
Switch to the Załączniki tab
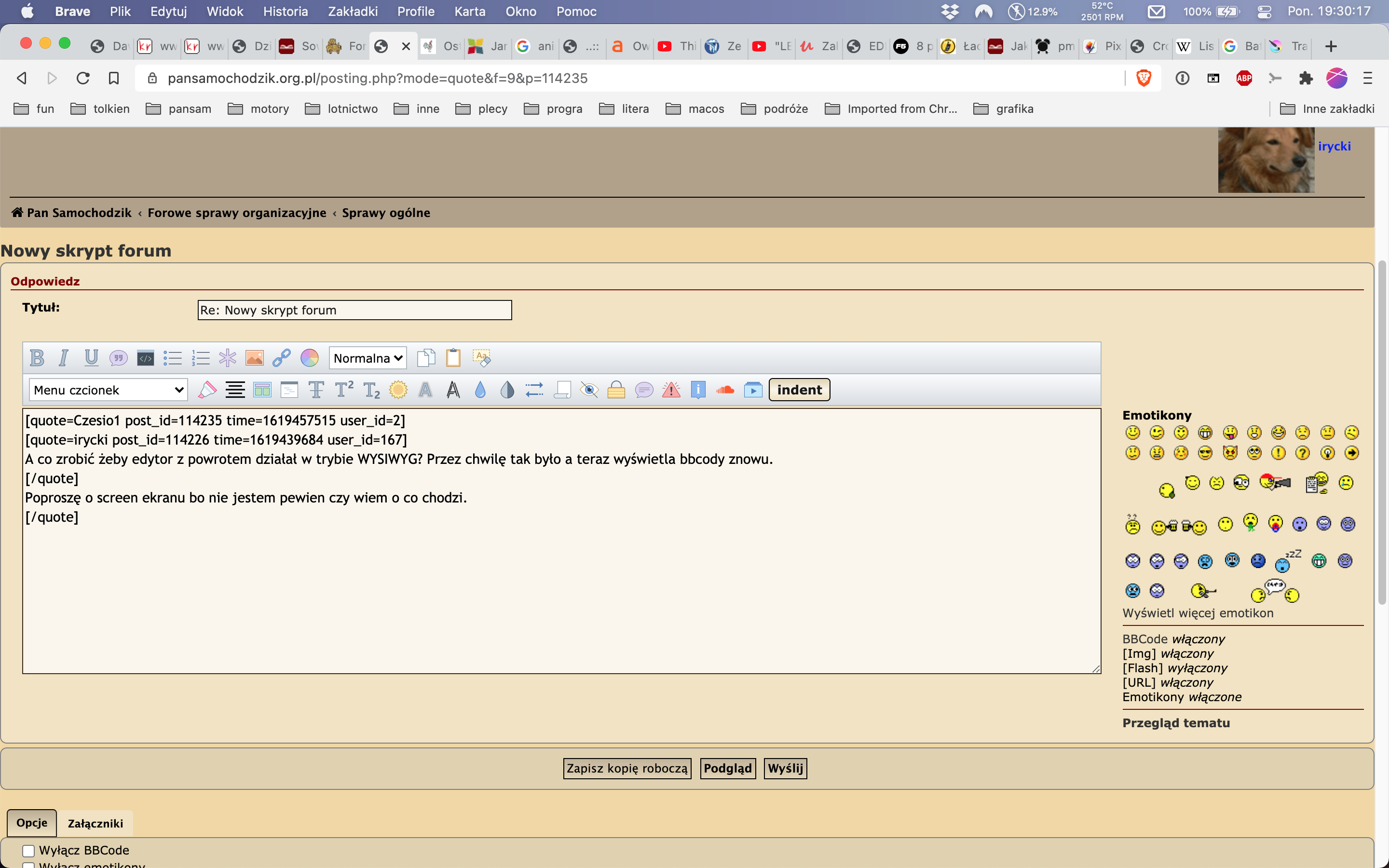click(x=95, y=823)
